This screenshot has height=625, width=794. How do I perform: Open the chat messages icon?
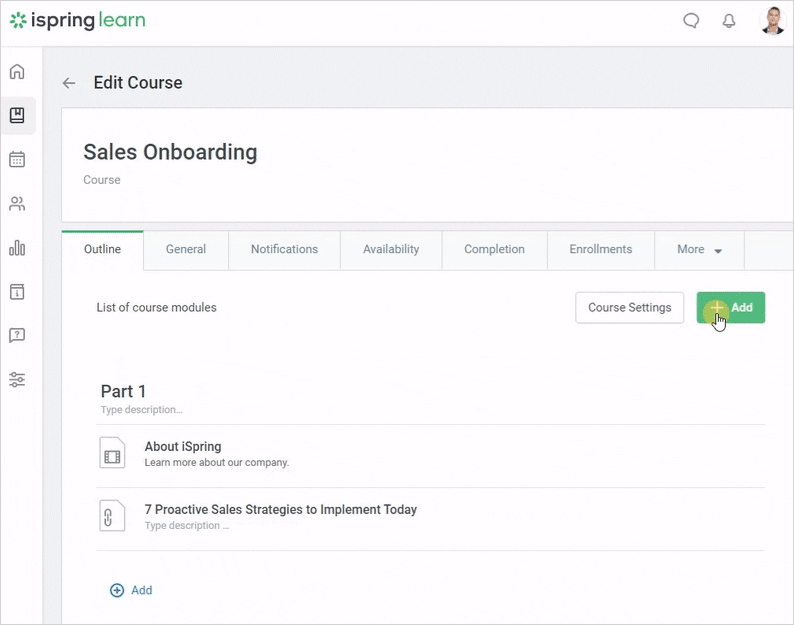click(691, 21)
